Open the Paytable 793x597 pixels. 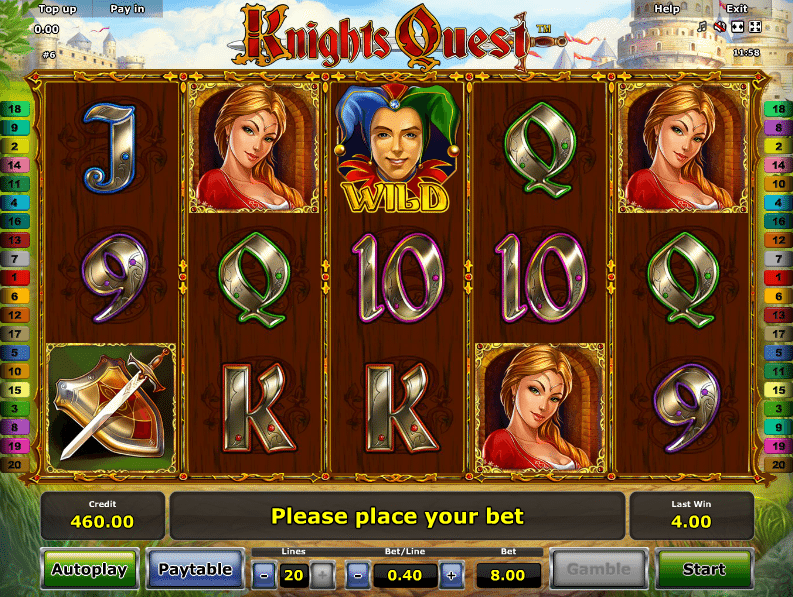tap(195, 569)
